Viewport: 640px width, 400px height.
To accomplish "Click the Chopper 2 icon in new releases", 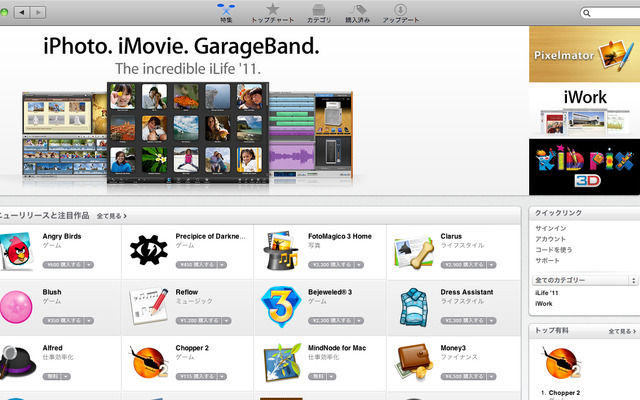I will click(149, 362).
